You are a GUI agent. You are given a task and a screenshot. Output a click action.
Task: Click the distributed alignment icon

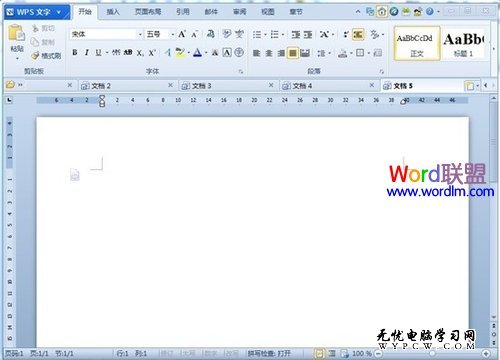point(305,53)
